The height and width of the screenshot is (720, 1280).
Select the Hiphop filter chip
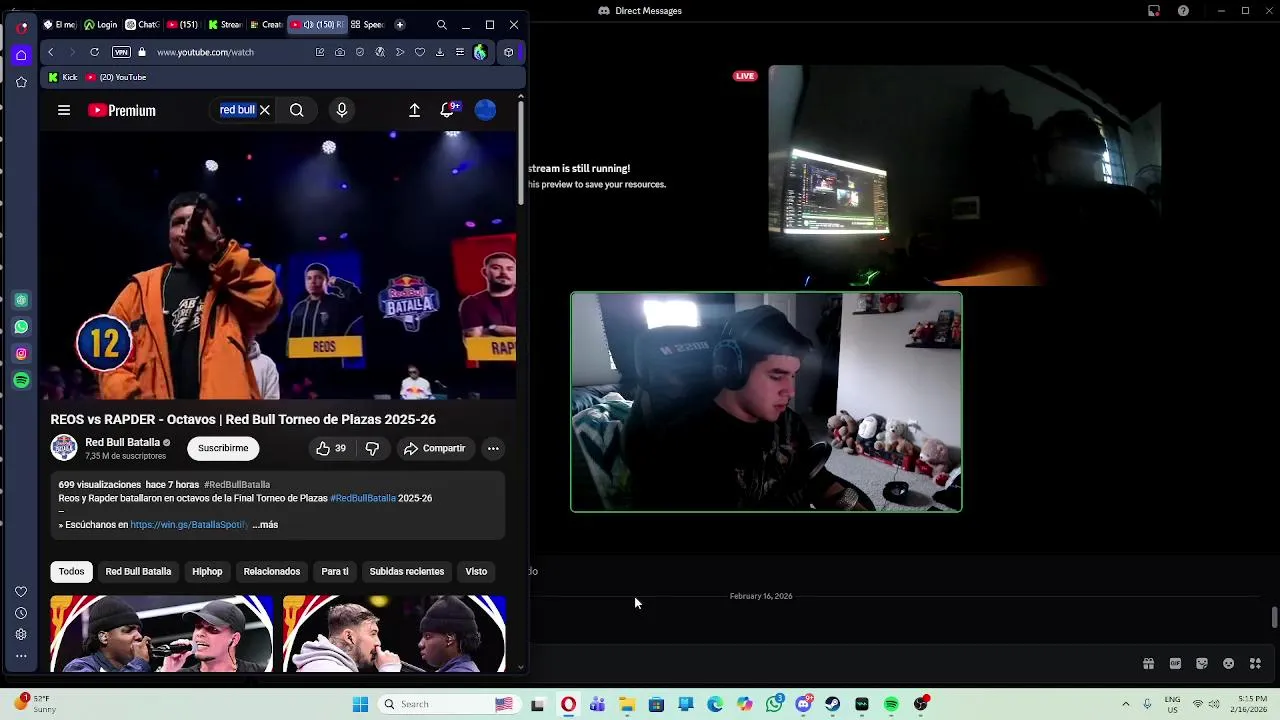[207, 571]
